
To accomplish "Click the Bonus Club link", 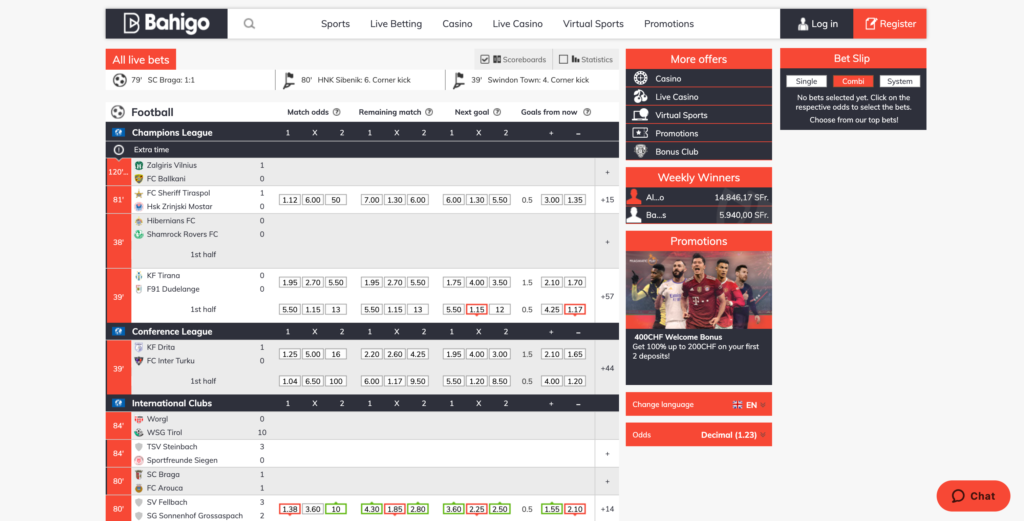I will (x=677, y=151).
